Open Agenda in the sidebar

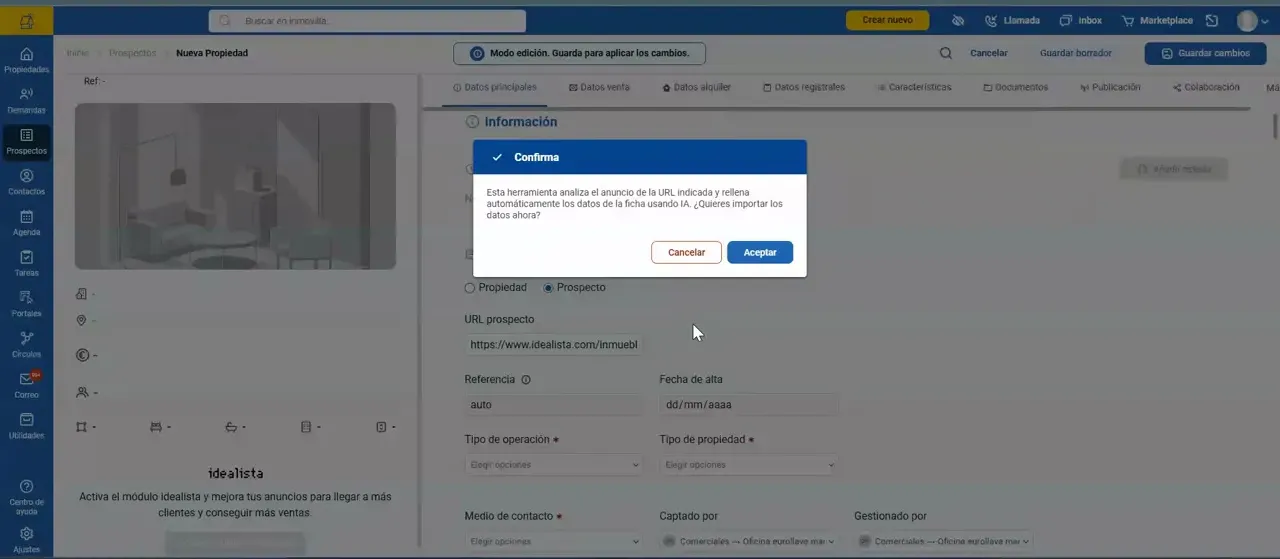26,223
